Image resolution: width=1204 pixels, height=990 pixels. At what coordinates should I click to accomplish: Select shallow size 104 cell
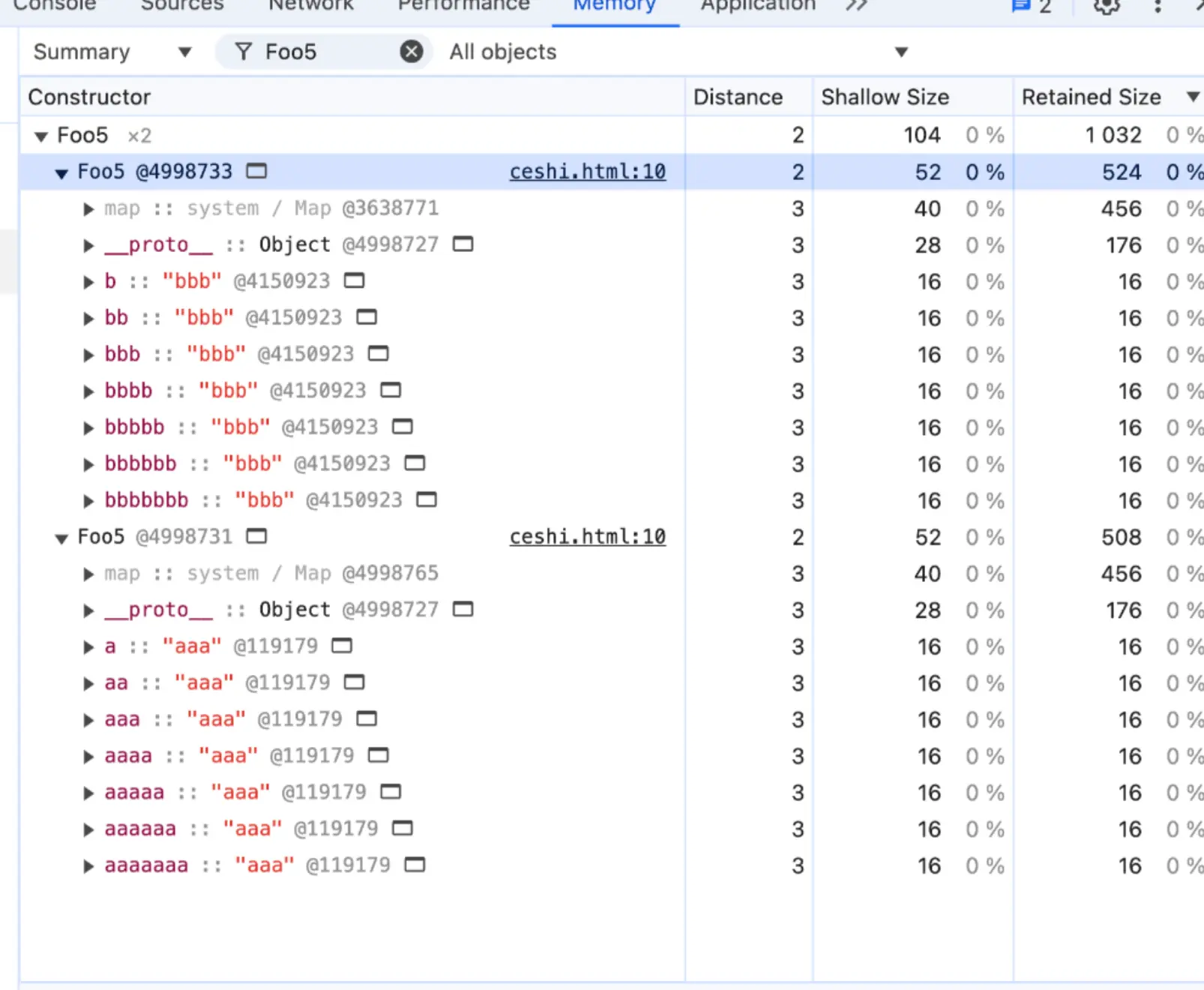click(922, 136)
